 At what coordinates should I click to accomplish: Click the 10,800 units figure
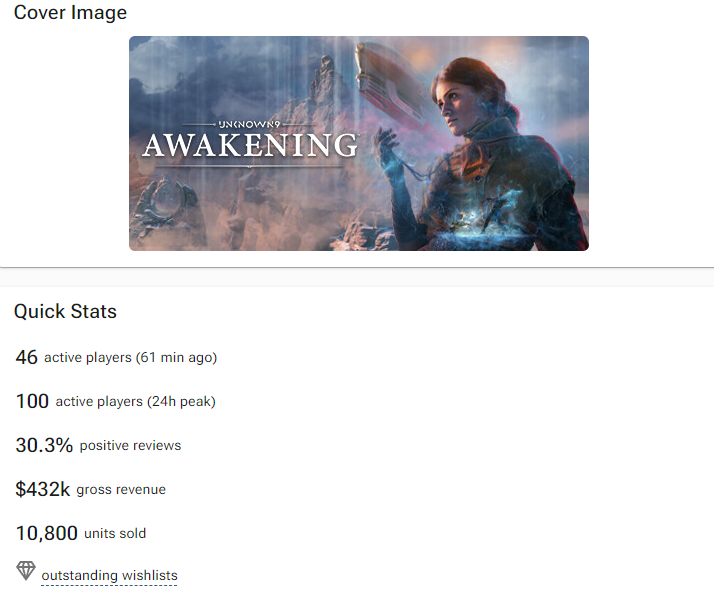point(46,533)
